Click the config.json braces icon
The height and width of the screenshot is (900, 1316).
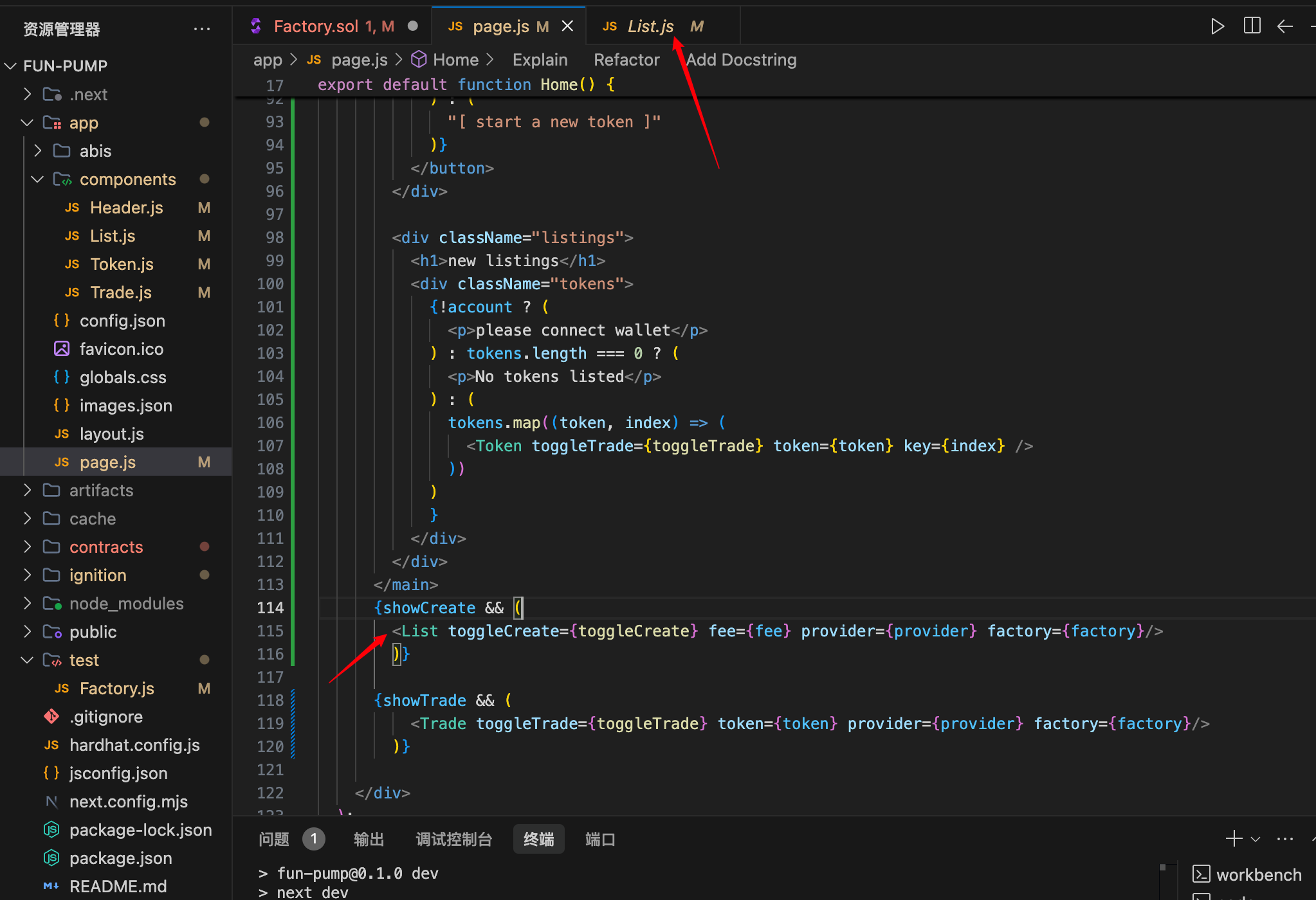click(x=62, y=321)
